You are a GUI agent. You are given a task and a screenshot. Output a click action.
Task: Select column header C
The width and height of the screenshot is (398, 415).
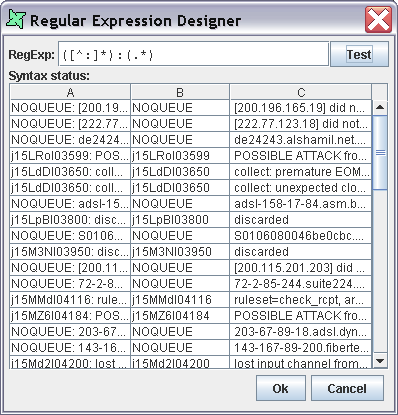tap(301, 92)
